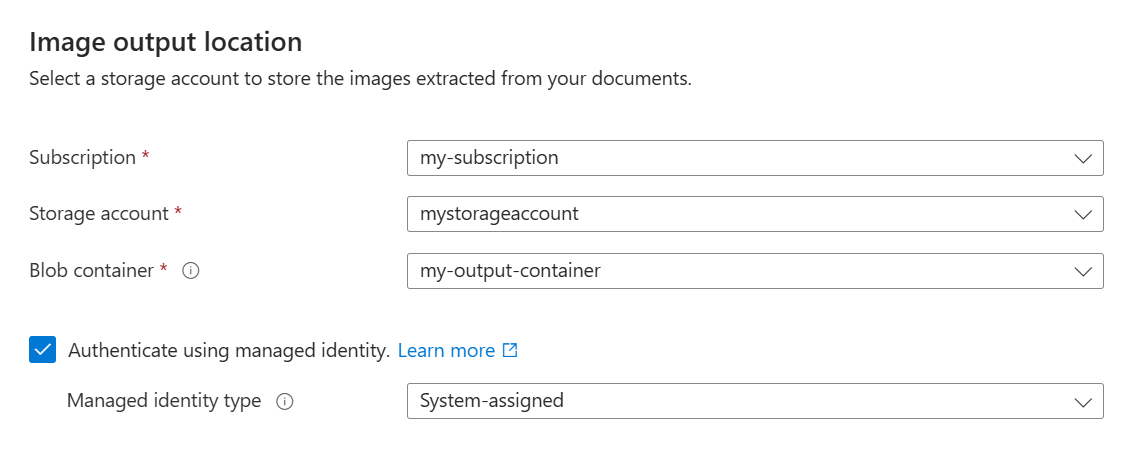The width and height of the screenshot is (1130, 453).
Task: Click the Storage account field label
Action: pos(99,213)
